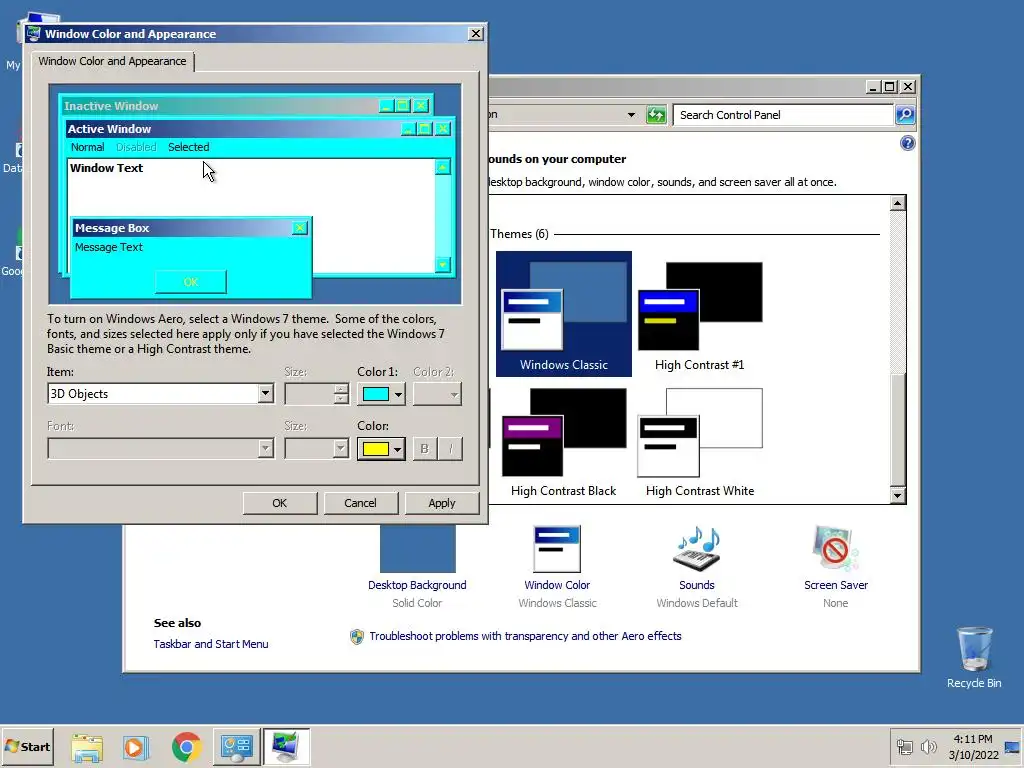This screenshot has height=768, width=1024.
Task: Open Troubleshoot problems with transparency link
Action: click(x=525, y=636)
